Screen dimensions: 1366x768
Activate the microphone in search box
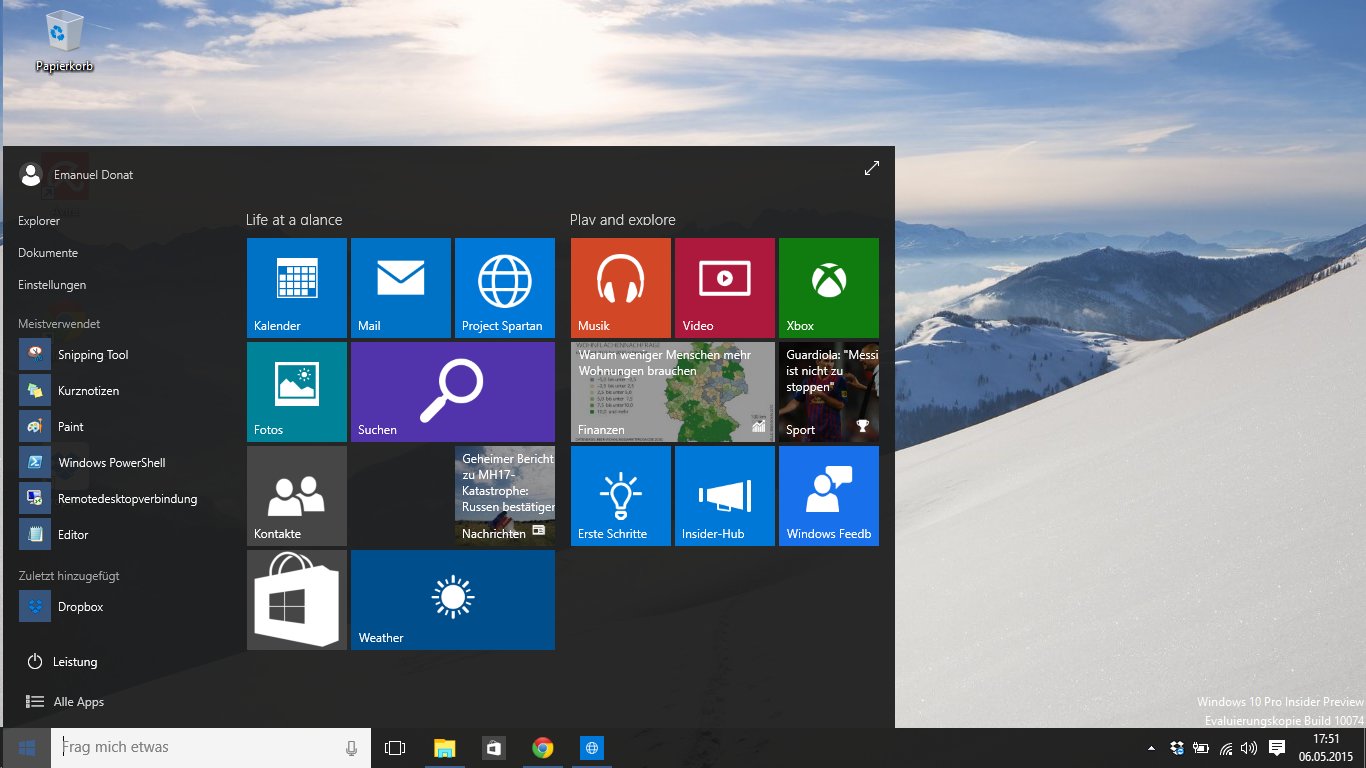[x=351, y=748]
